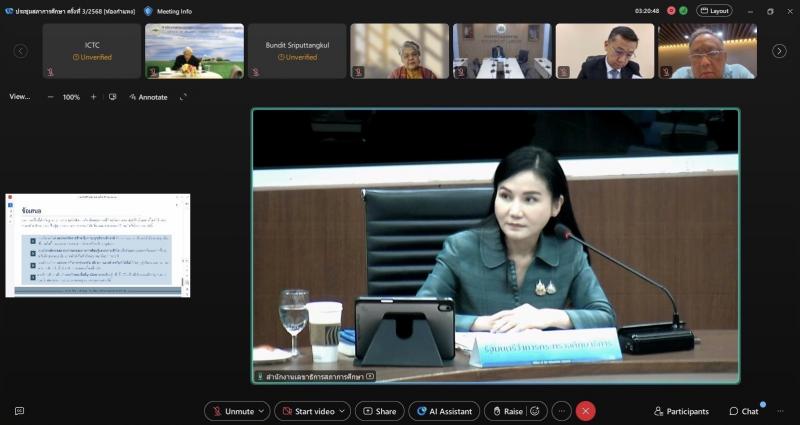Open more options in the bottom meeting controls
The height and width of the screenshot is (425, 800).
point(562,411)
